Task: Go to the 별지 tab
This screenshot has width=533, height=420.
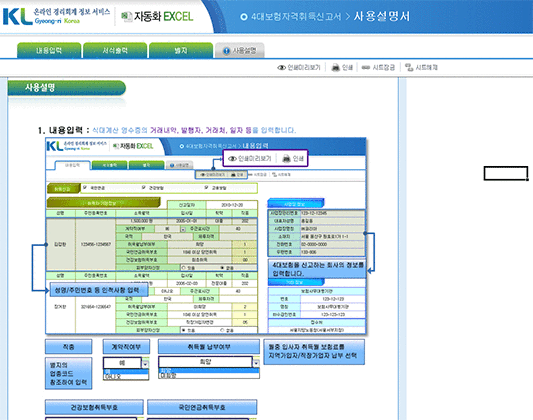Action: click(181, 51)
